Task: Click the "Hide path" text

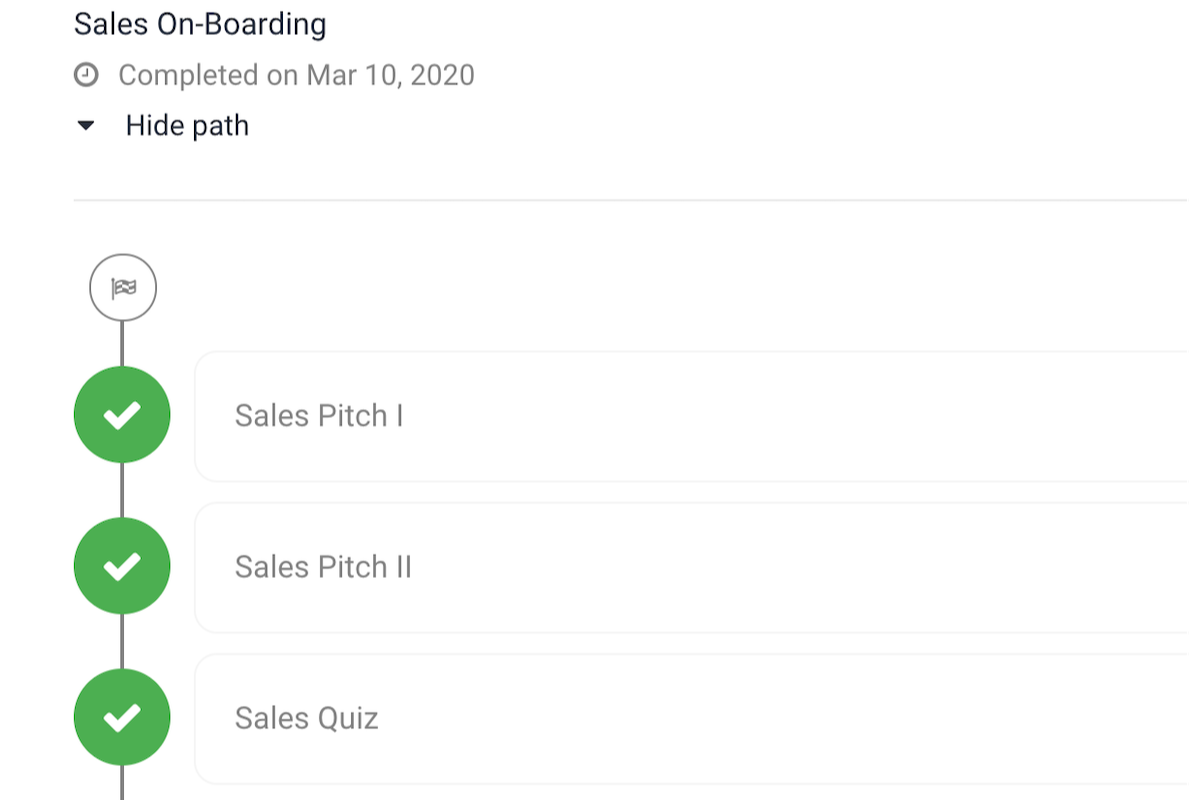Action: [187, 126]
